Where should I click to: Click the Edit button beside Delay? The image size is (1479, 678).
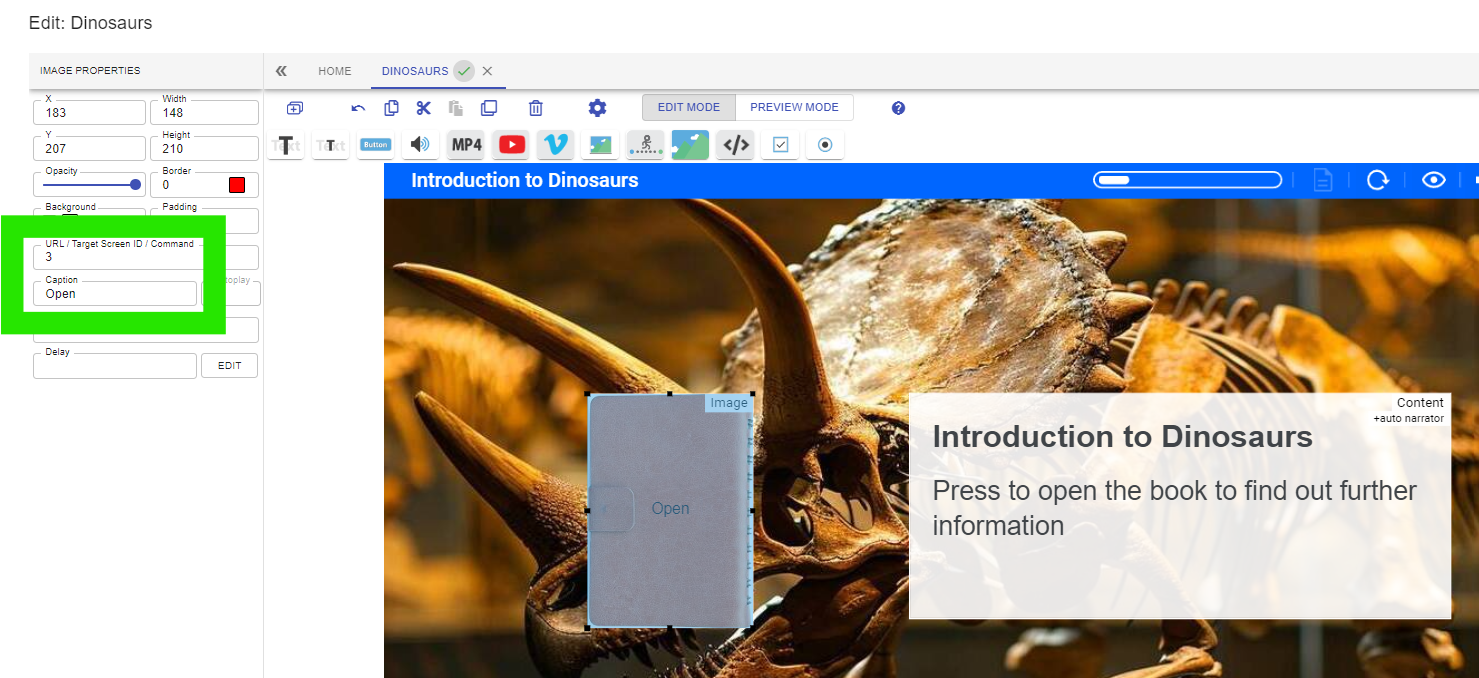(230, 366)
